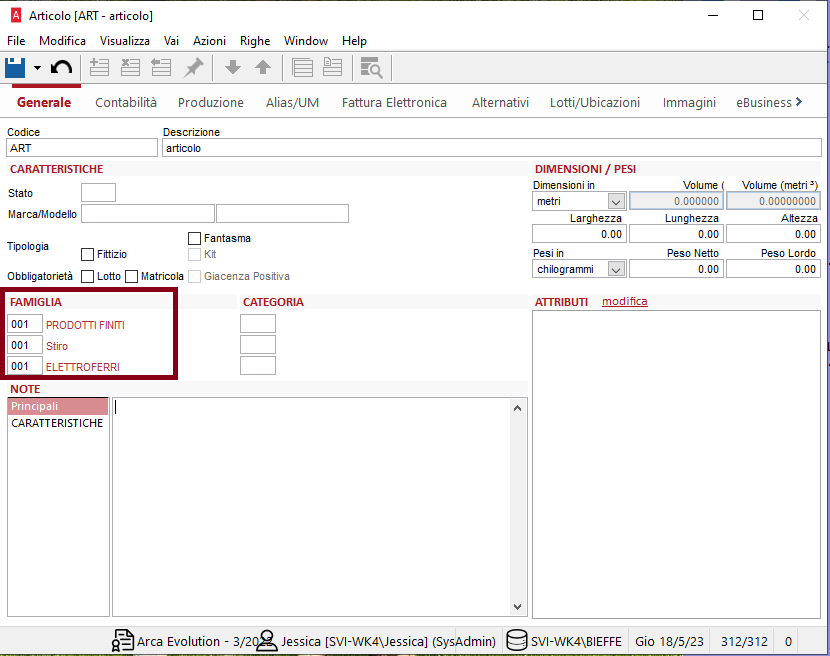Click the move down arrow icon
Viewport: 830px width, 656px height.
coord(233,68)
